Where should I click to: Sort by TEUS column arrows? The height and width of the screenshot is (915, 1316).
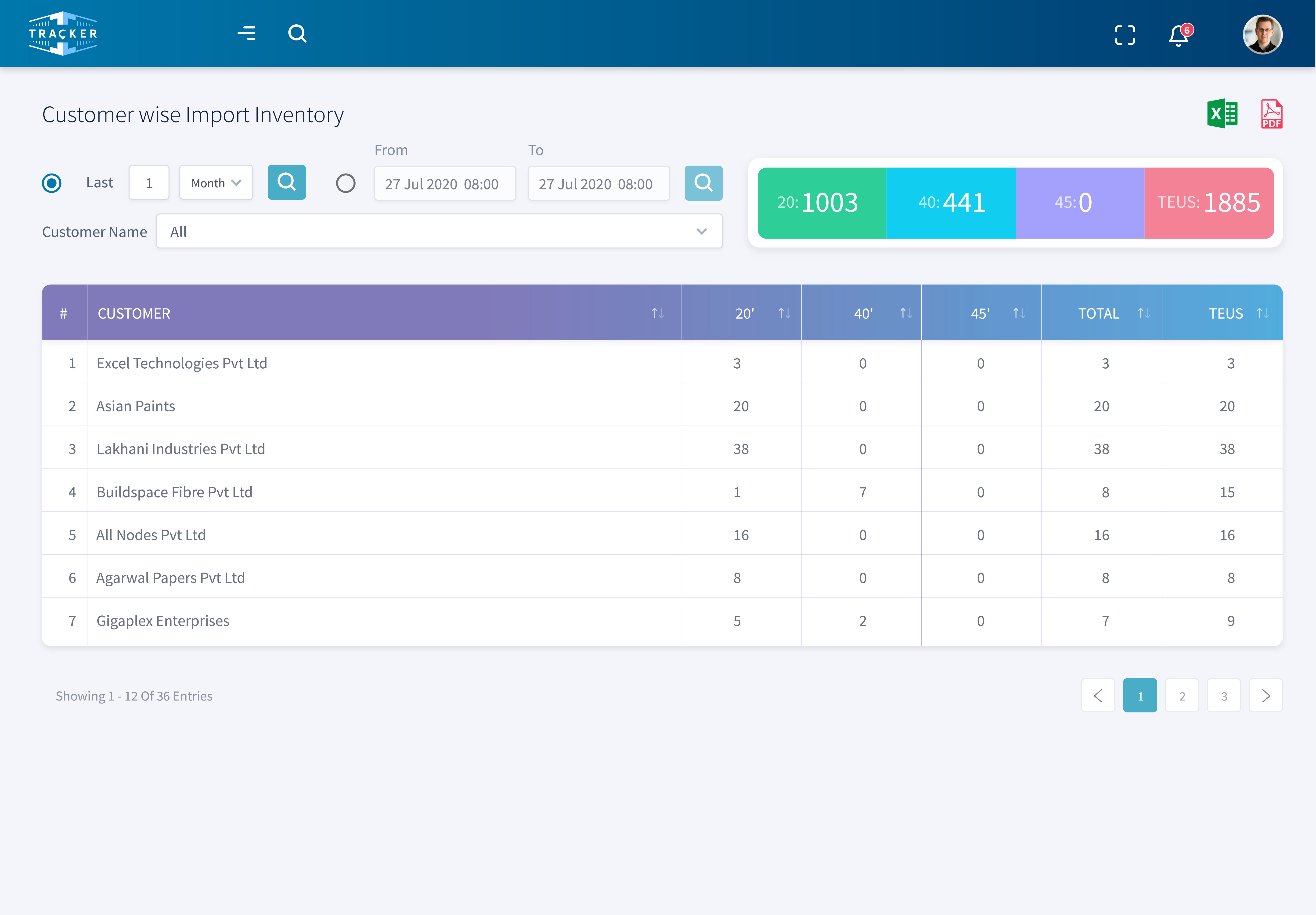(x=1263, y=313)
